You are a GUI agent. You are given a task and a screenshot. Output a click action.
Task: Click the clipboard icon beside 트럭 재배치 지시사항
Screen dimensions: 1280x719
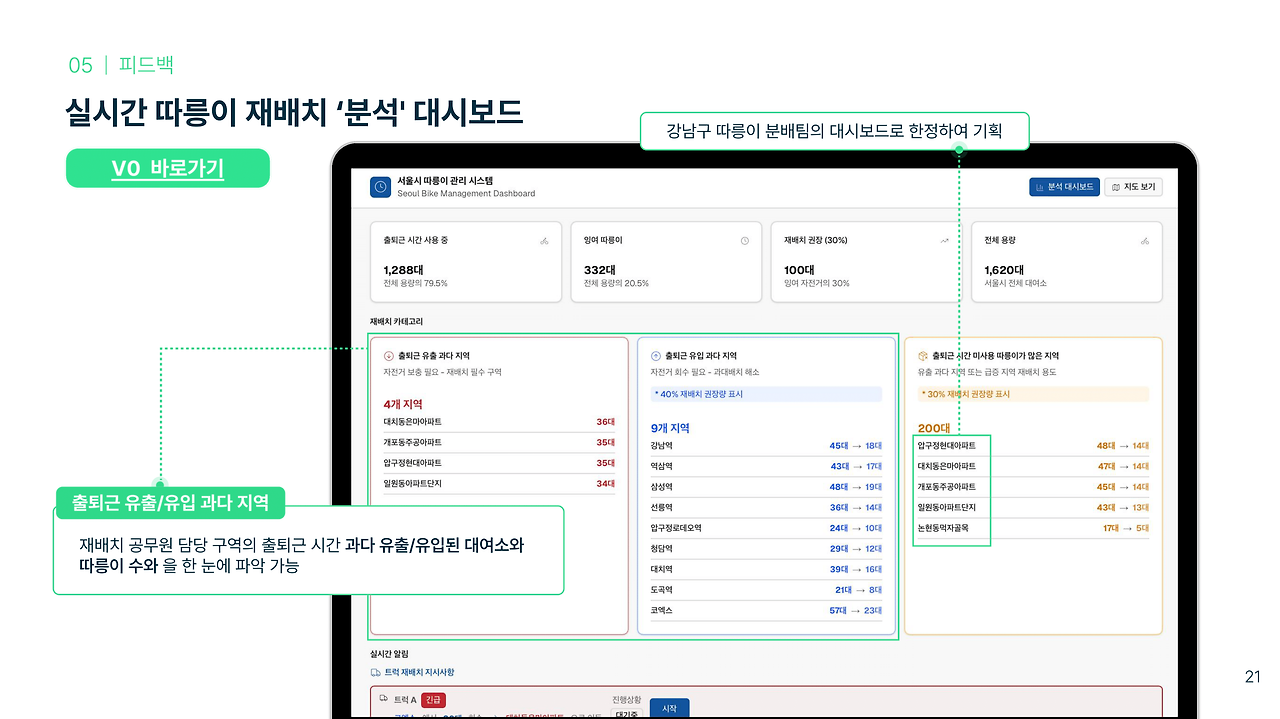tap(377, 673)
